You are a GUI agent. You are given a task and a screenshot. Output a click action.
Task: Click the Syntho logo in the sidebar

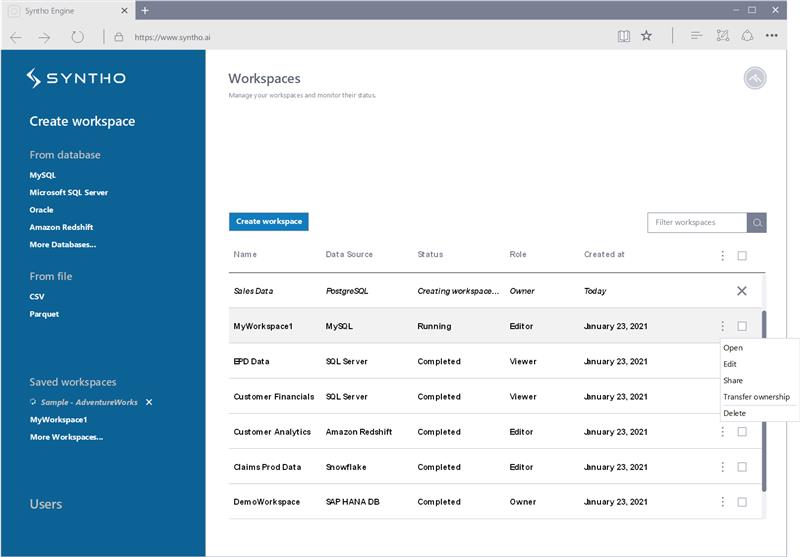(76, 78)
